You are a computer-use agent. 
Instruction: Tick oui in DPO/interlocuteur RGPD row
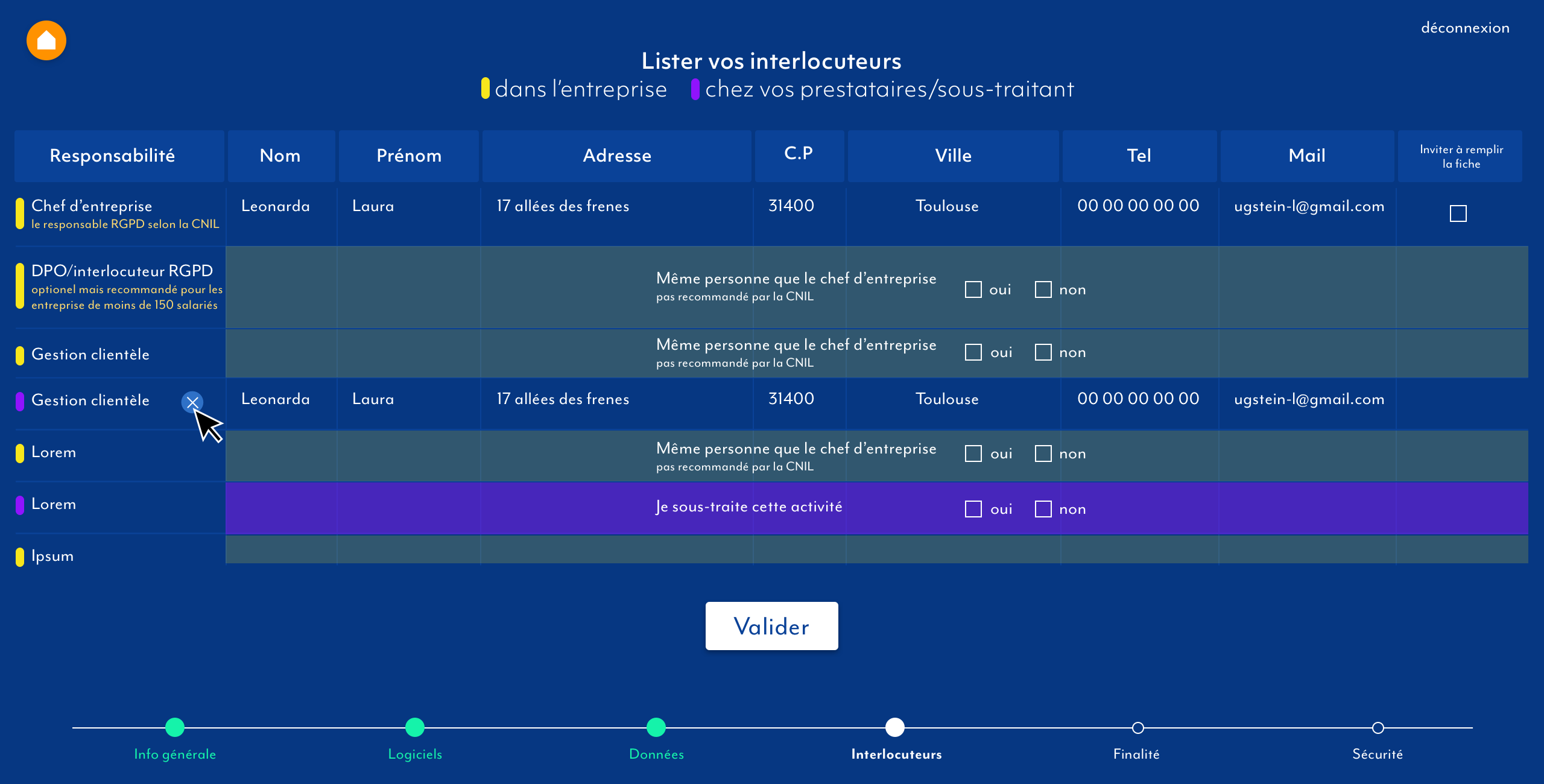tap(973, 289)
